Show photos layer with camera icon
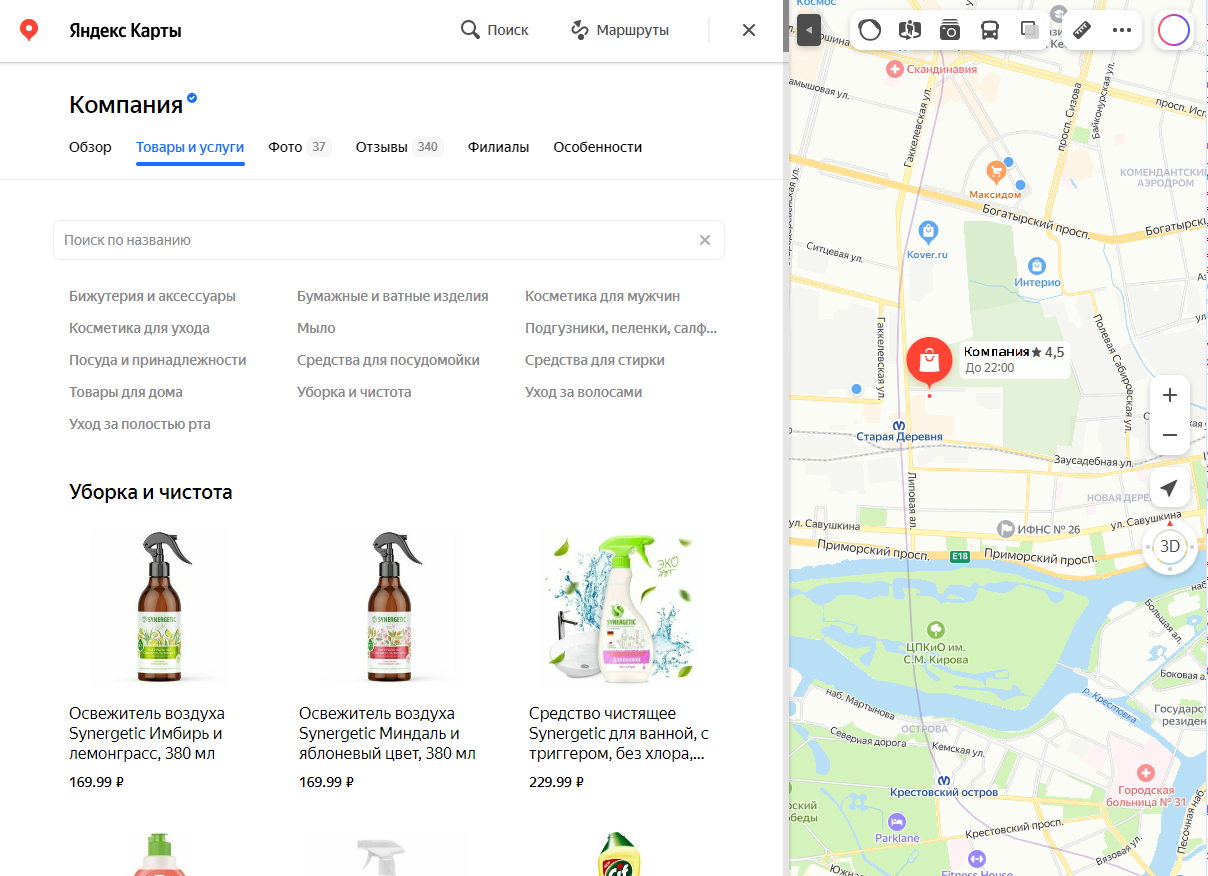 (x=950, y=30)
